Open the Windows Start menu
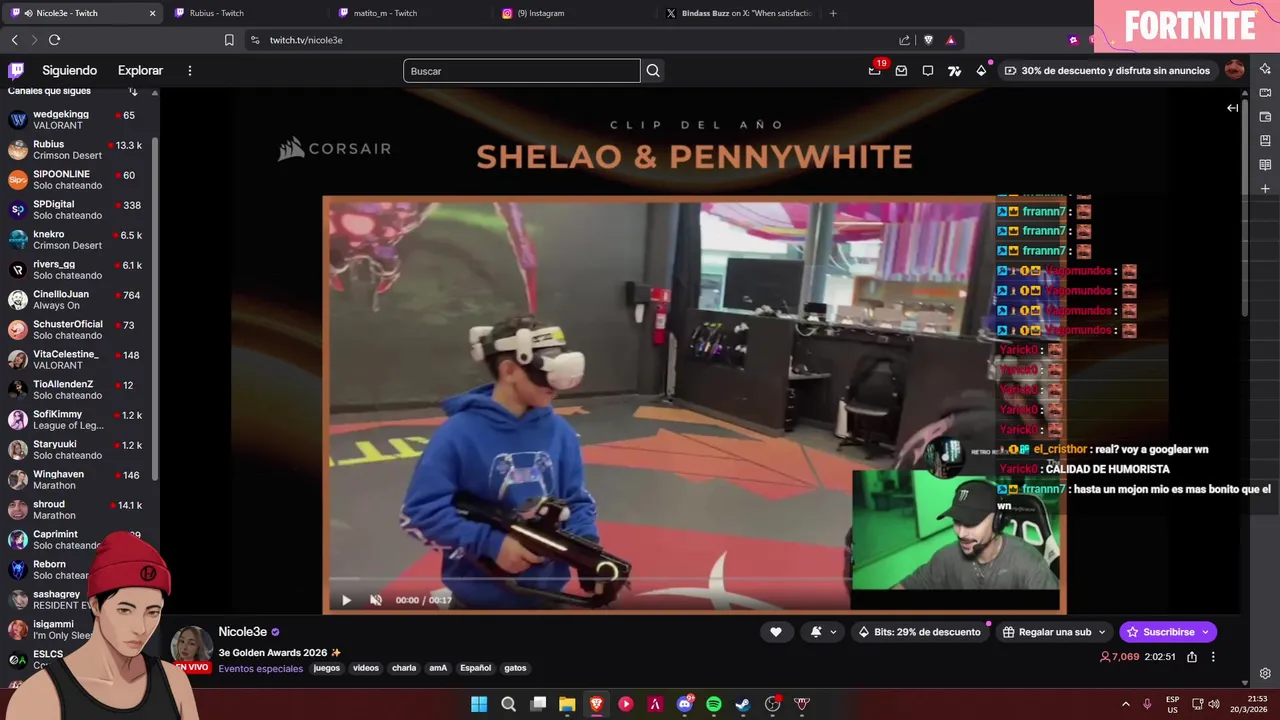The width and height of the screenshot is (1280, 720). (479, 704)
